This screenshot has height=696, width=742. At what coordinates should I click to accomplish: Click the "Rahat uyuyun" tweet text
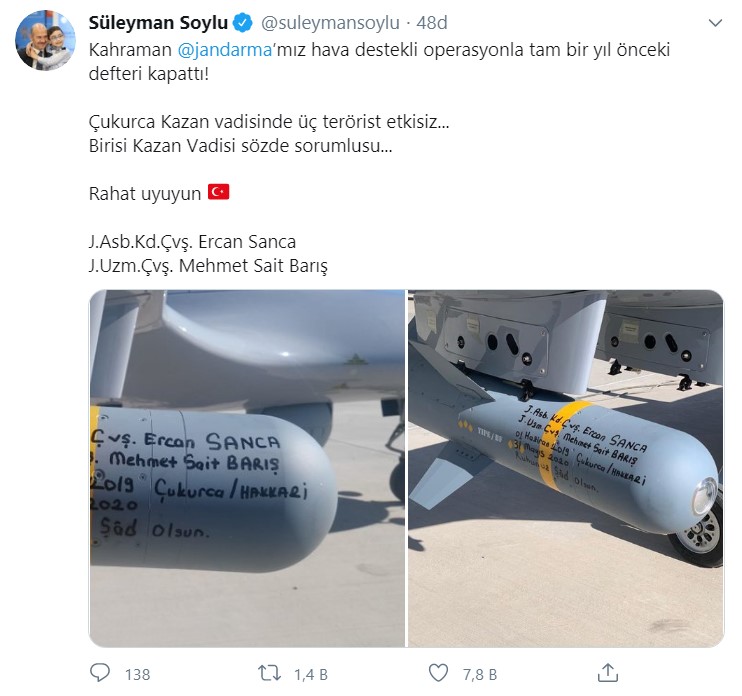pos(145,193)
